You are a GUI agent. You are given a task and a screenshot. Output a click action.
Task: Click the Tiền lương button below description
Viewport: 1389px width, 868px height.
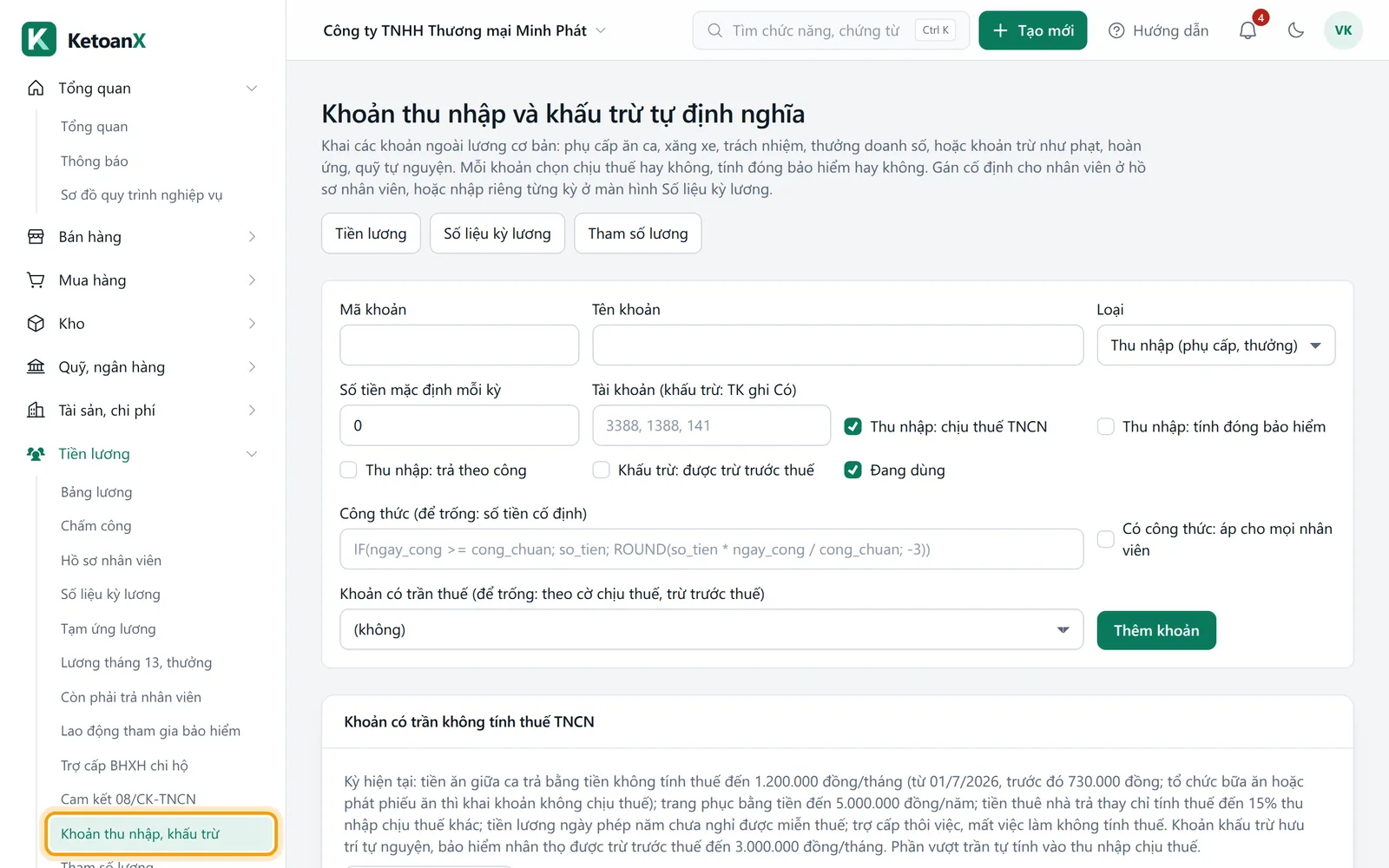coord(371,233)
